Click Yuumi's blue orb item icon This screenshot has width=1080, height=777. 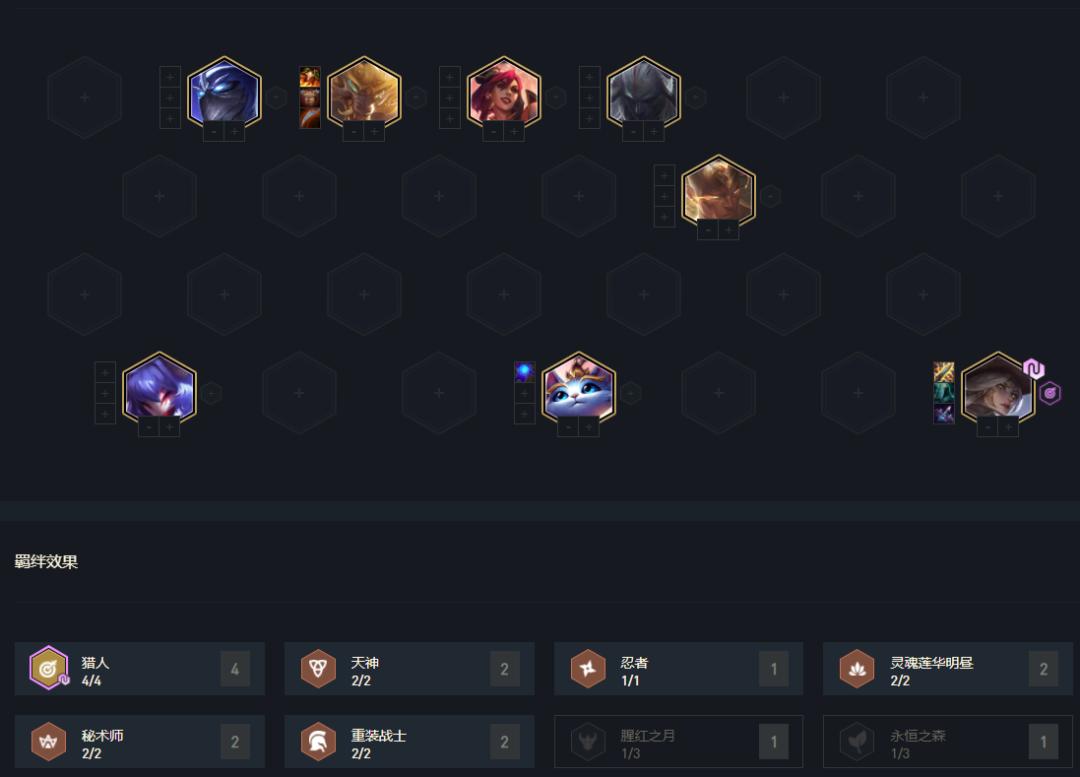(x=525, y=372)
